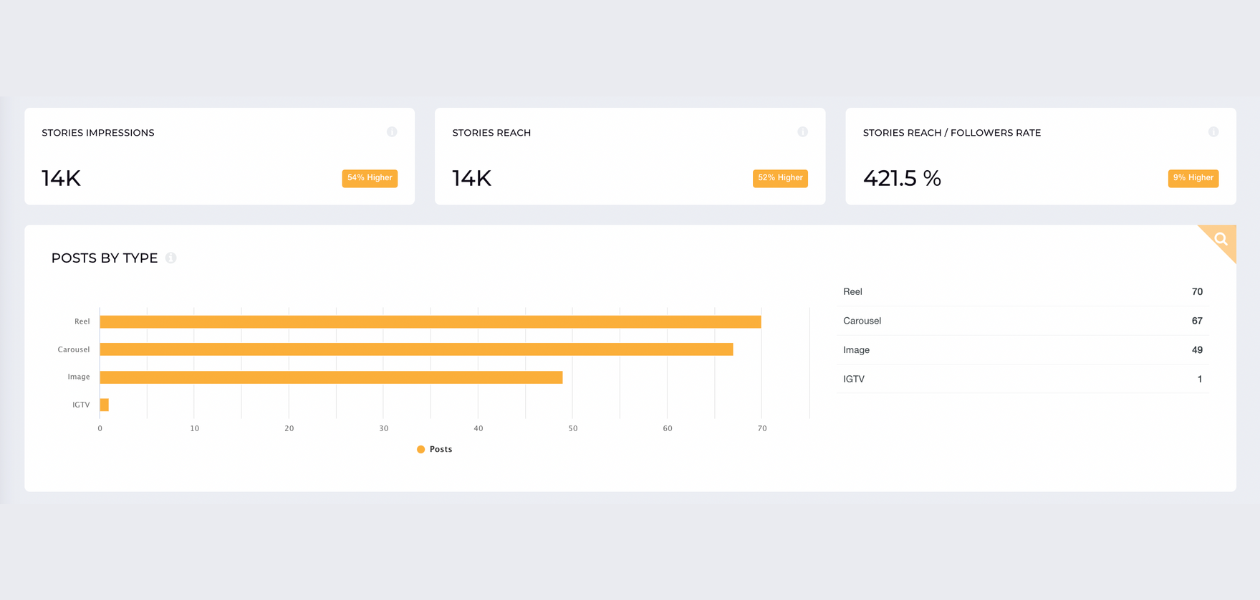Click the 9% Higher badge

(1193, 178)
